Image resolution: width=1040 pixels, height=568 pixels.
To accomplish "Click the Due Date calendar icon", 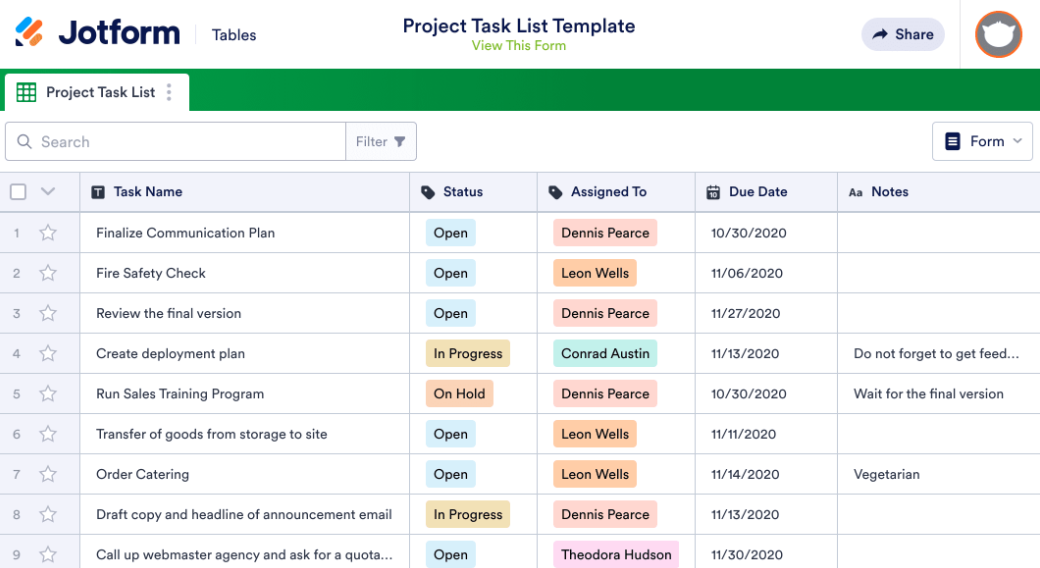I will (x=713, y=192).
